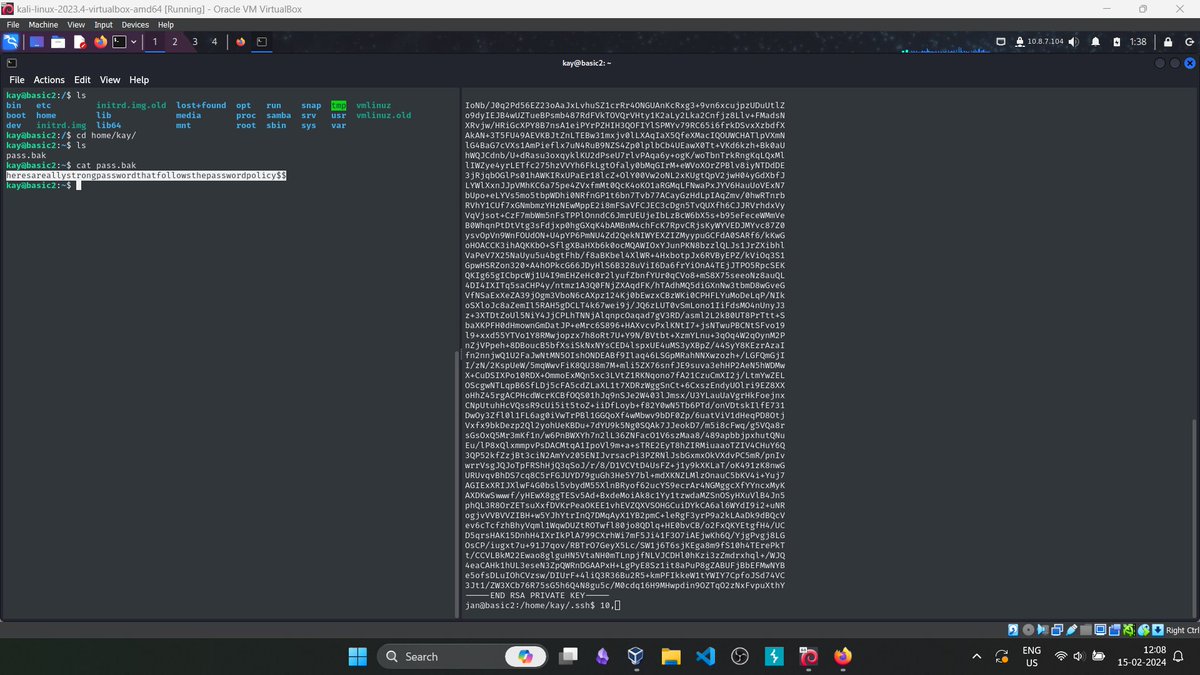The width and height of the screenshot is (1200, 675).
Task: Launch the text editor from Kali panel
Action: pos(79,42)
